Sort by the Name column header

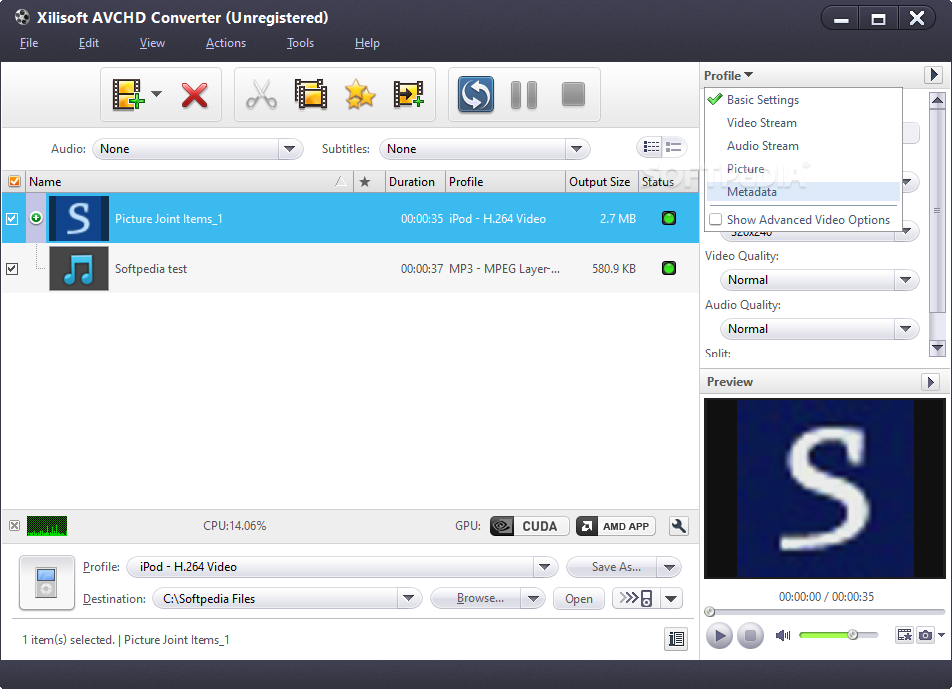click(x=189, y=182)
